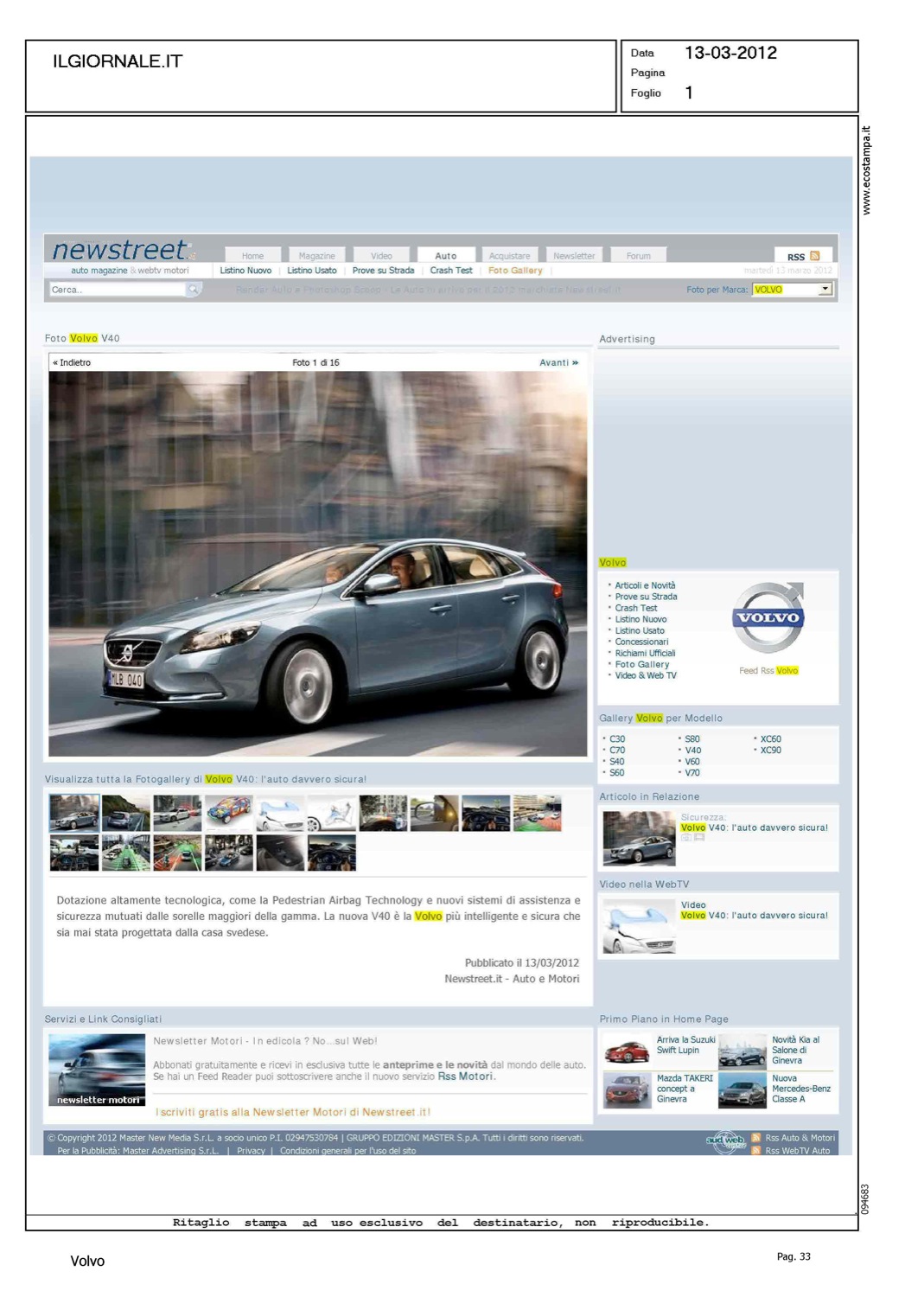Click RSS icon next to Rss Auto & Motori

(x=756, y=1138)
